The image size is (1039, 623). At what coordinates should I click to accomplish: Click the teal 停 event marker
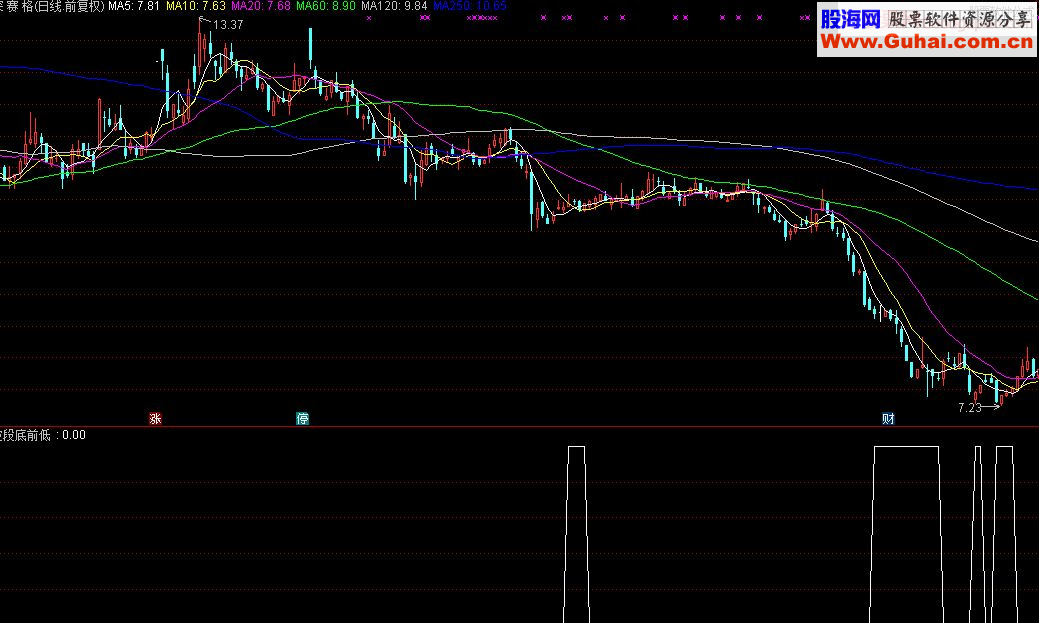point(302,418)
